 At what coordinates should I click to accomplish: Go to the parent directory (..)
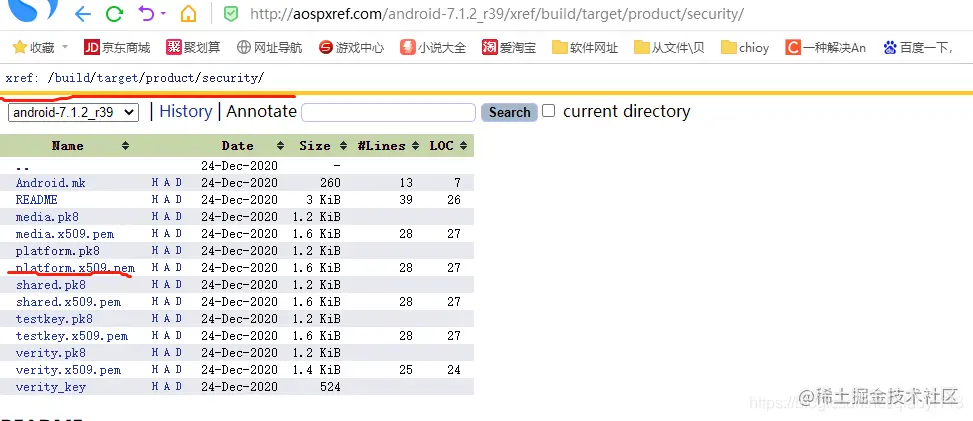tap(22, 166)
